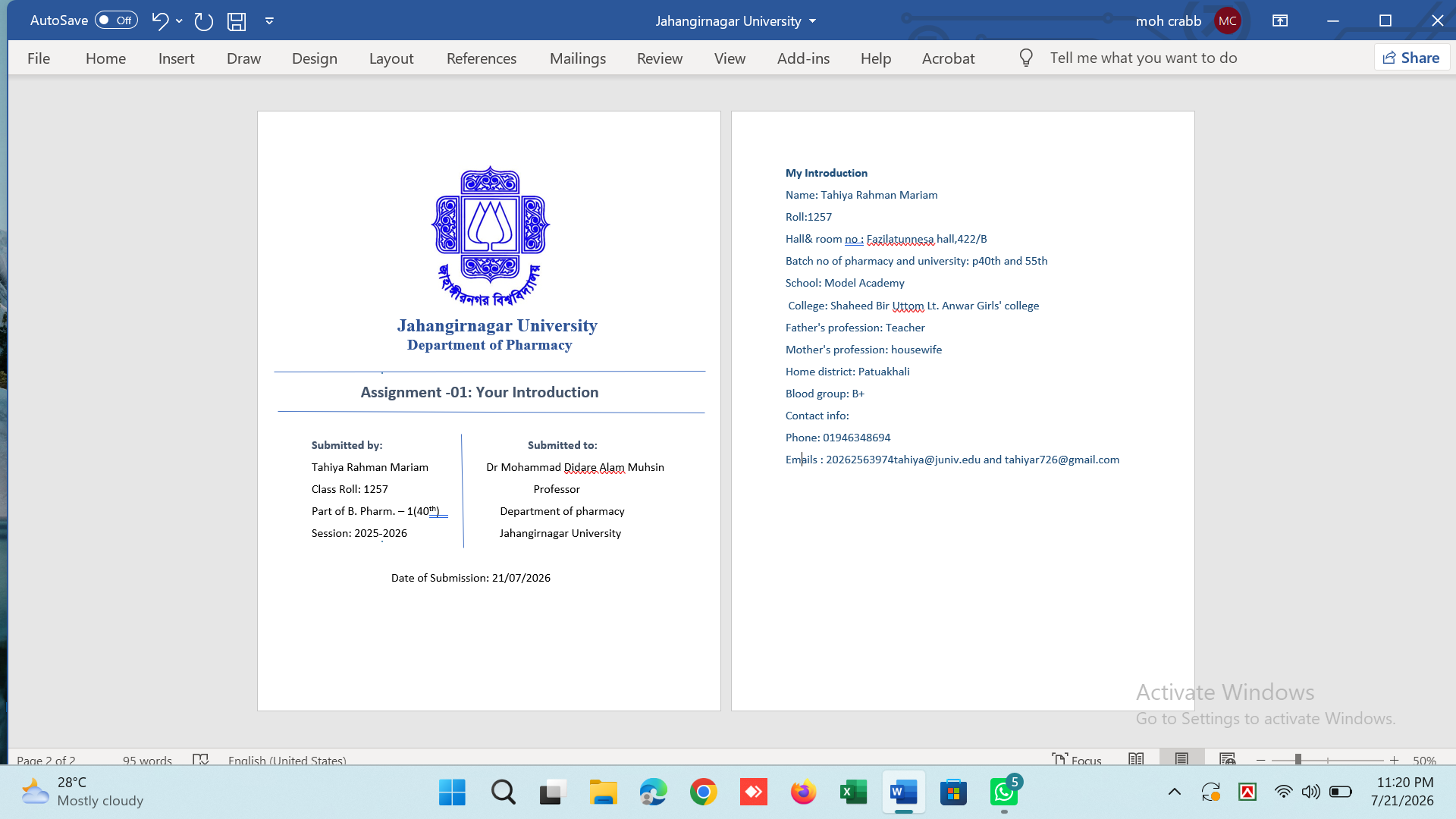Open the File tab

(39, 58)
